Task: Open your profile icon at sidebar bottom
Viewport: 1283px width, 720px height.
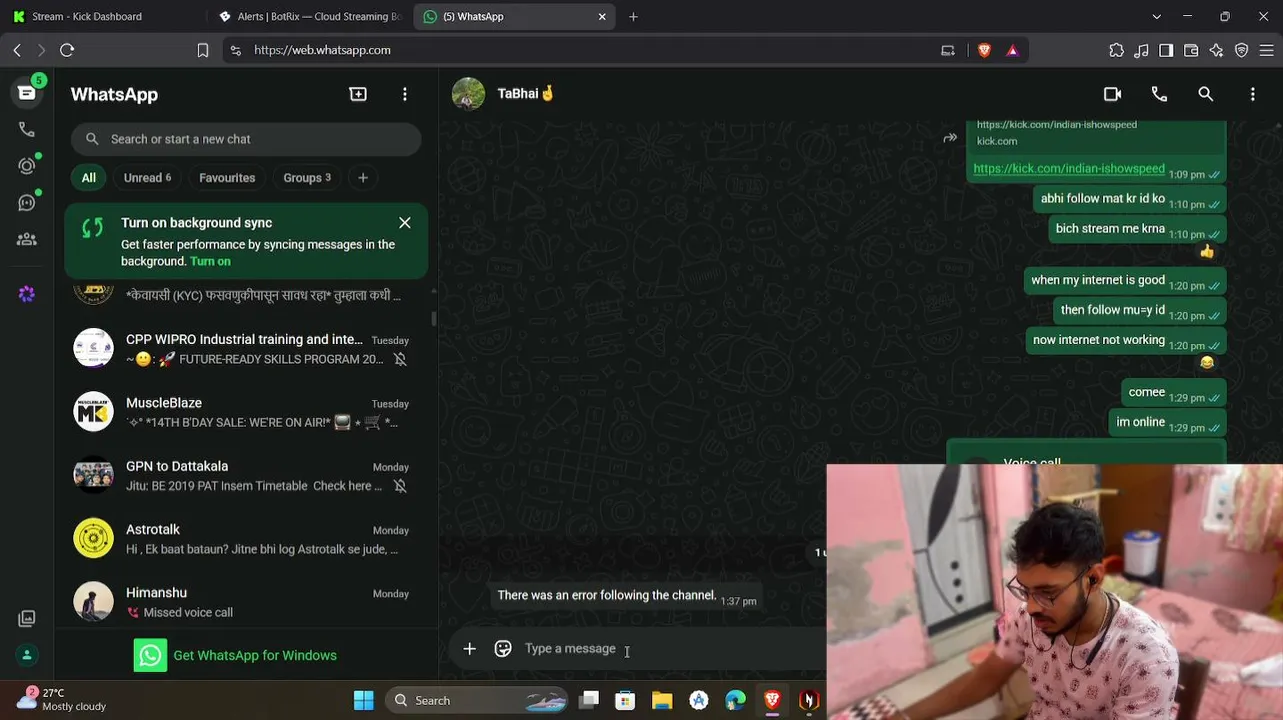Action: pos(27,655)
